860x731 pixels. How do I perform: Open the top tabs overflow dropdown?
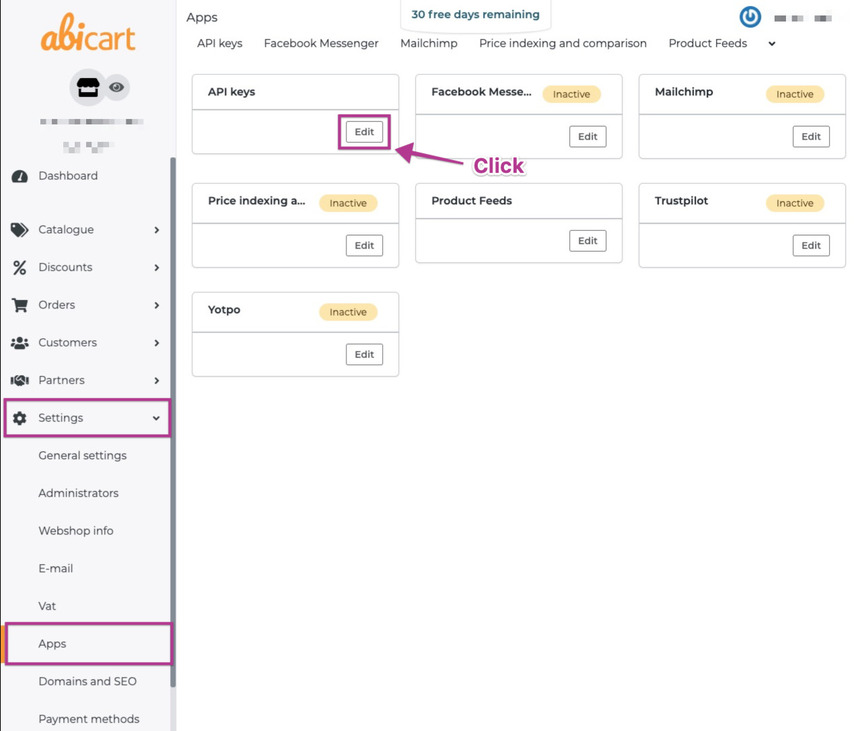click(x=772, y=44)
